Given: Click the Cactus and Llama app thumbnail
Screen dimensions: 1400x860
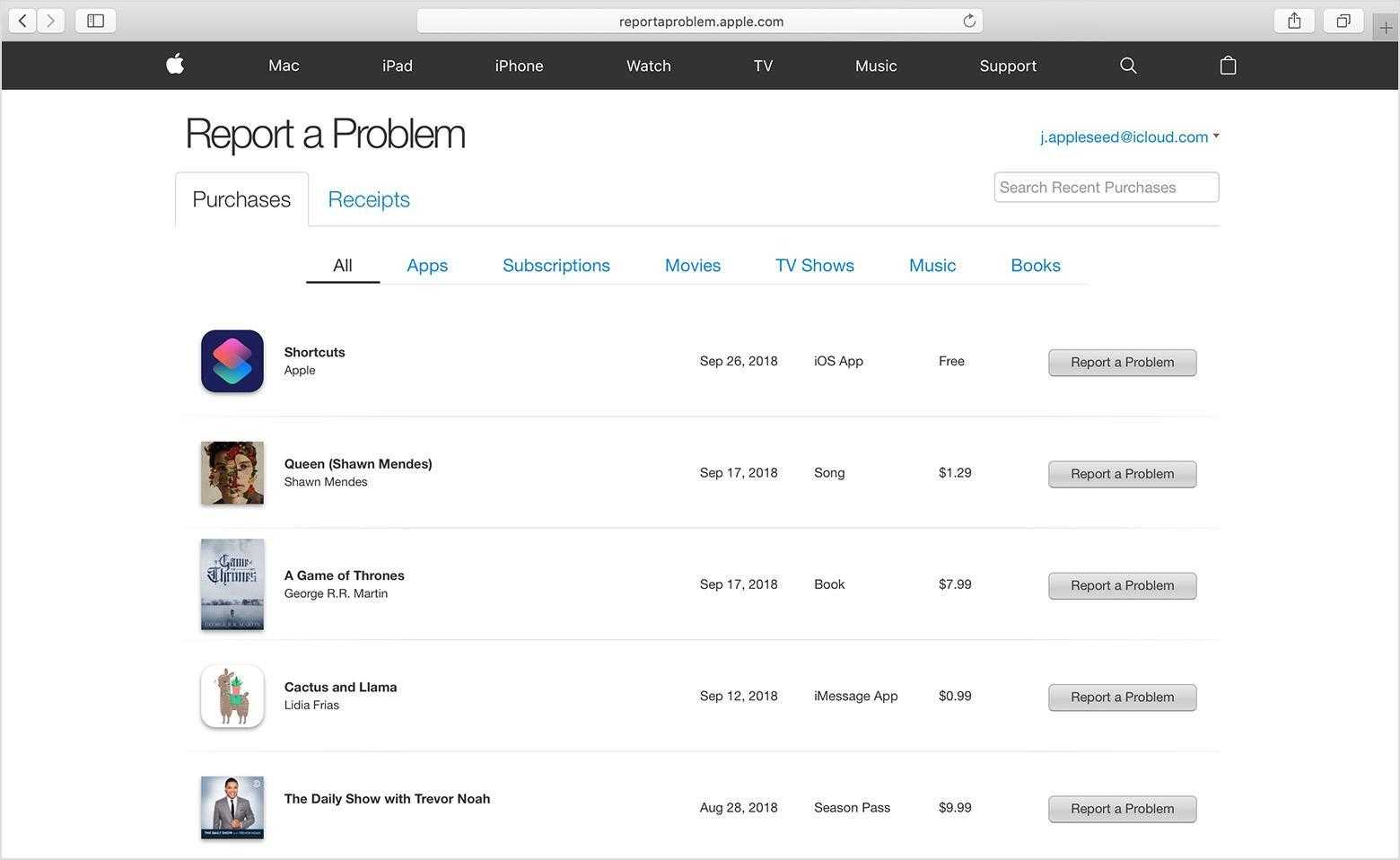Looking at the screenshot, I should (x=232, y=697).
